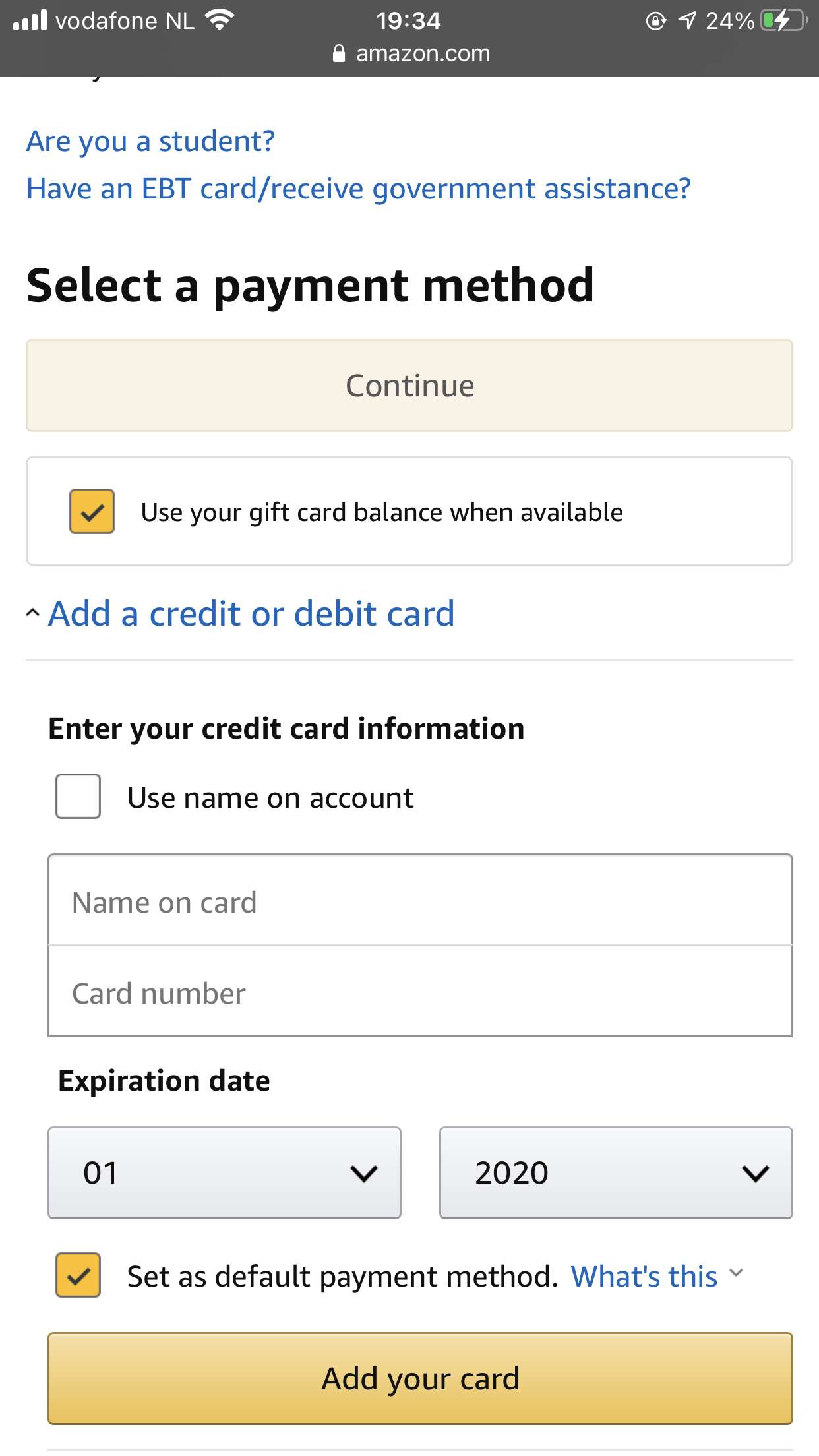Image resolution: width=819 pixels, height=1456 pixels.
Task: Tap the Wi-Fi status icon
Action: pyautogui.click(x=220, y=20)
